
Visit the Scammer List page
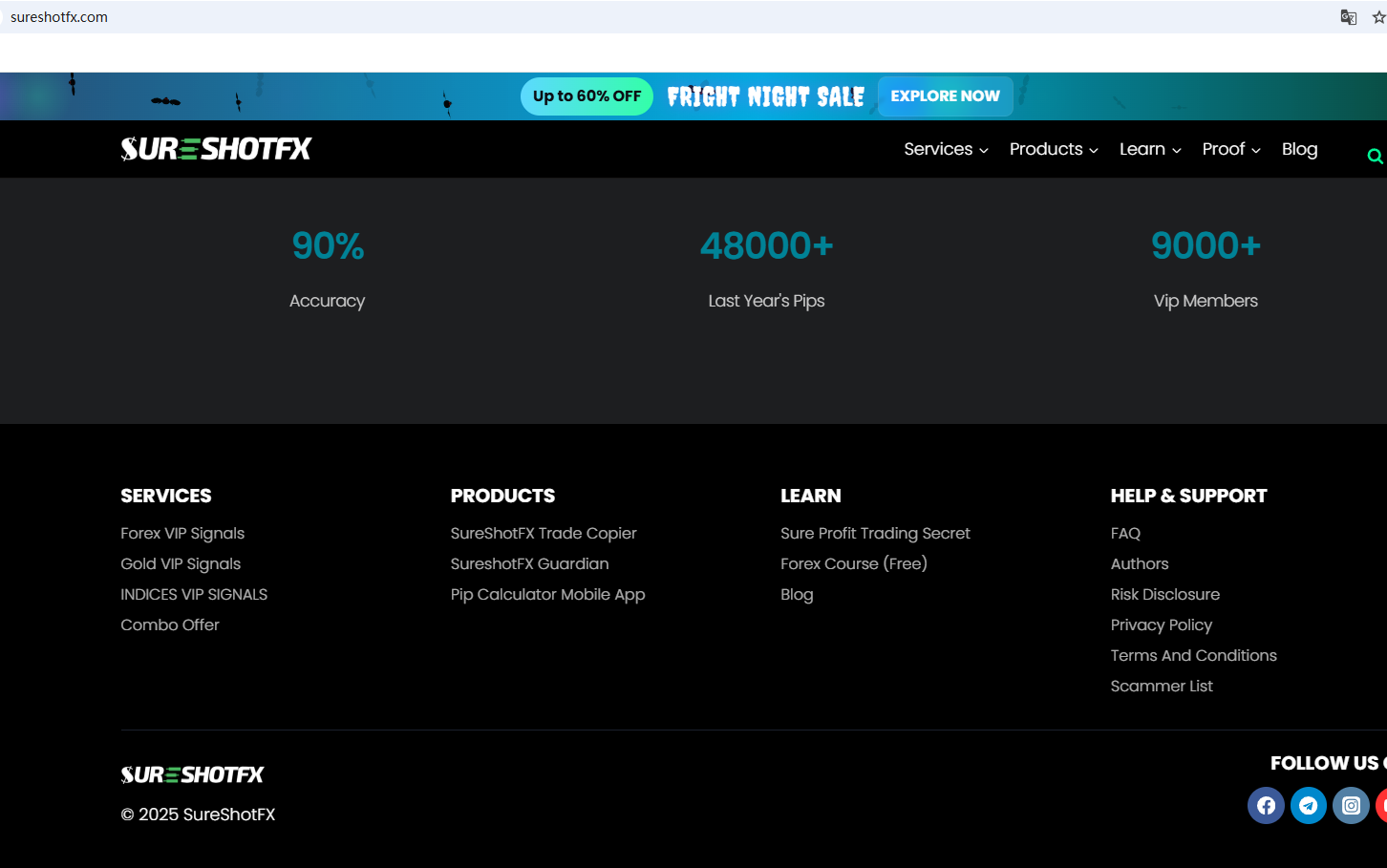(x=1162, y=686)
